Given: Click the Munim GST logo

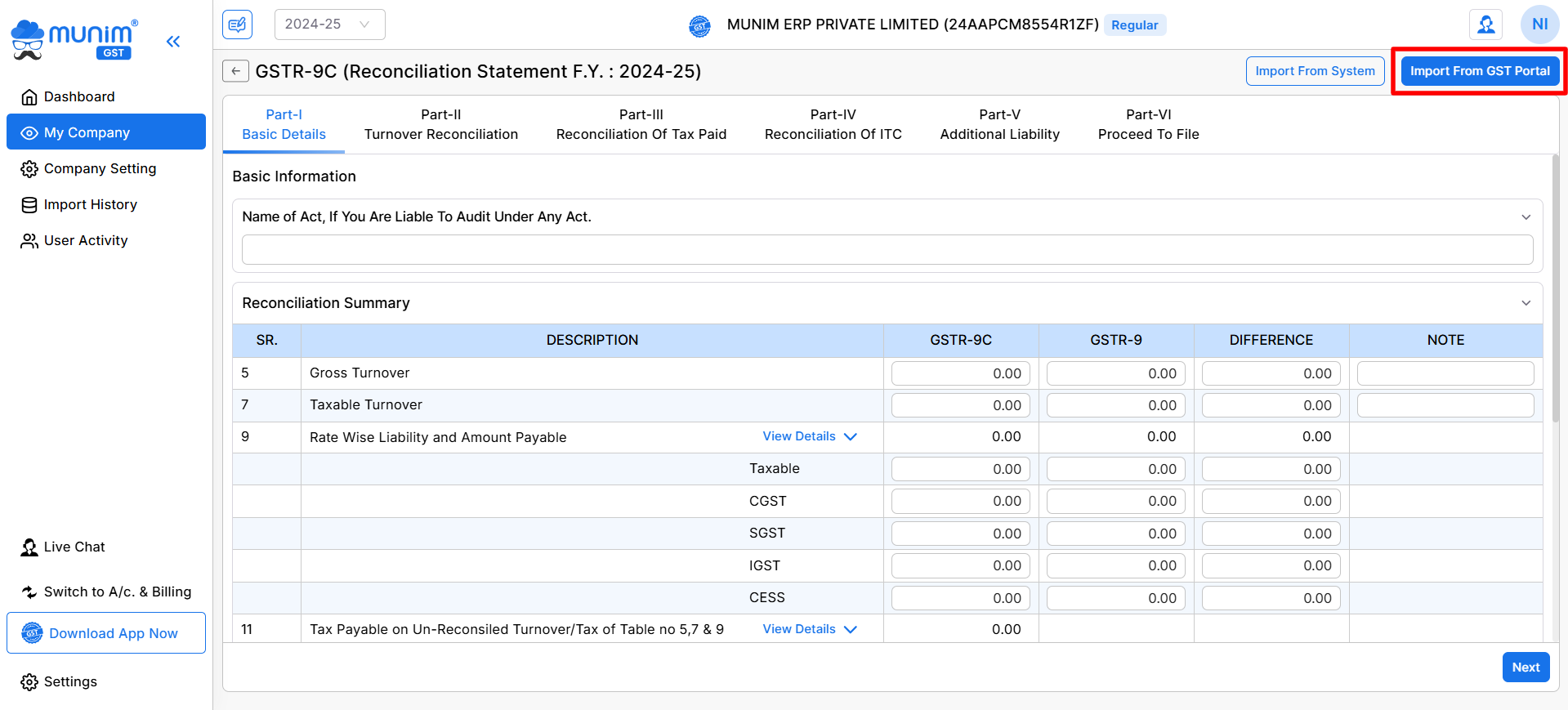Looking at the screenshot, I should (x=74, y=40).
